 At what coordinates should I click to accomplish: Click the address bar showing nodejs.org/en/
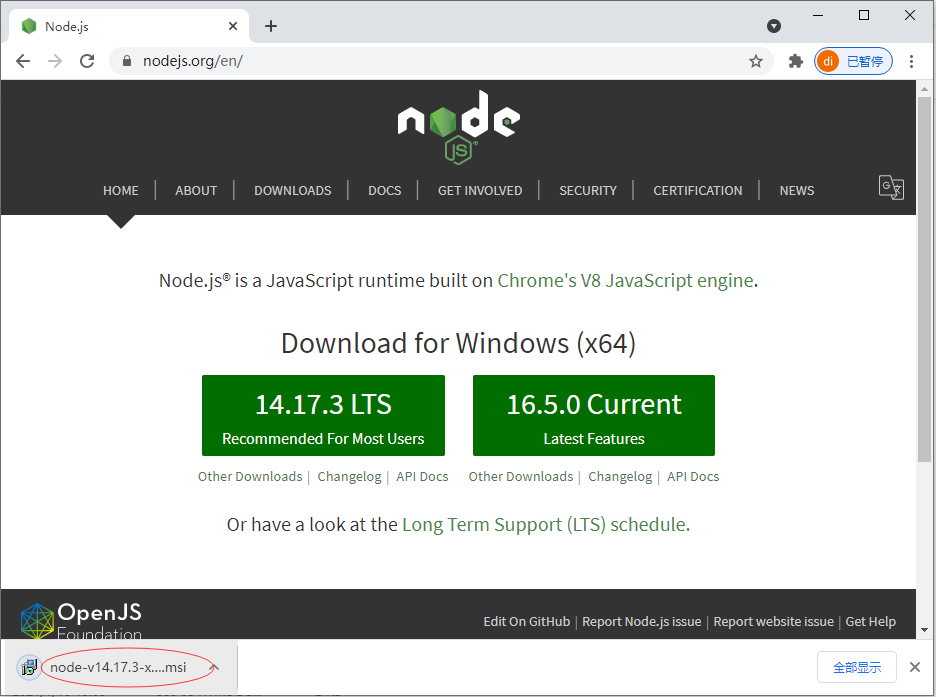coord(442,61)
